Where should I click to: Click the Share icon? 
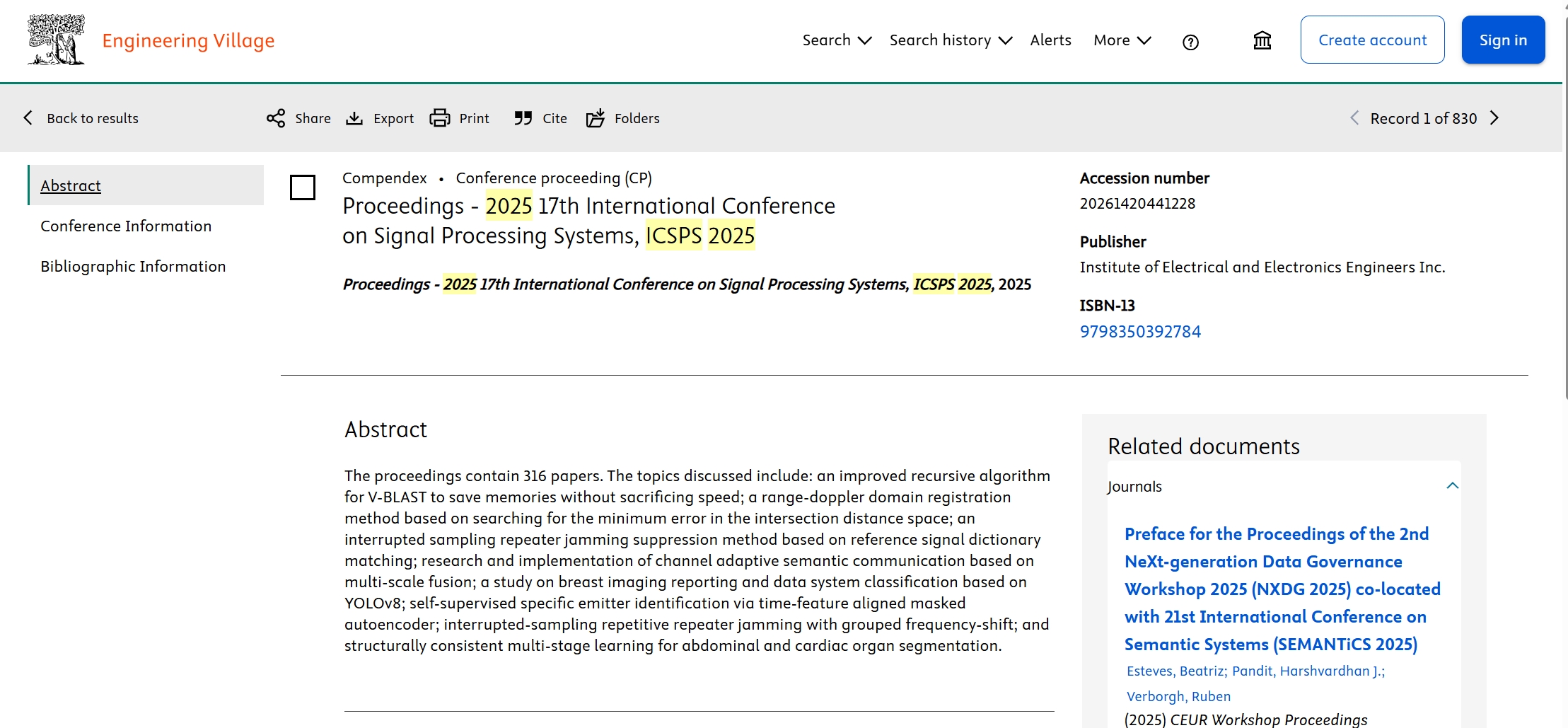click(x=276, y=118)
